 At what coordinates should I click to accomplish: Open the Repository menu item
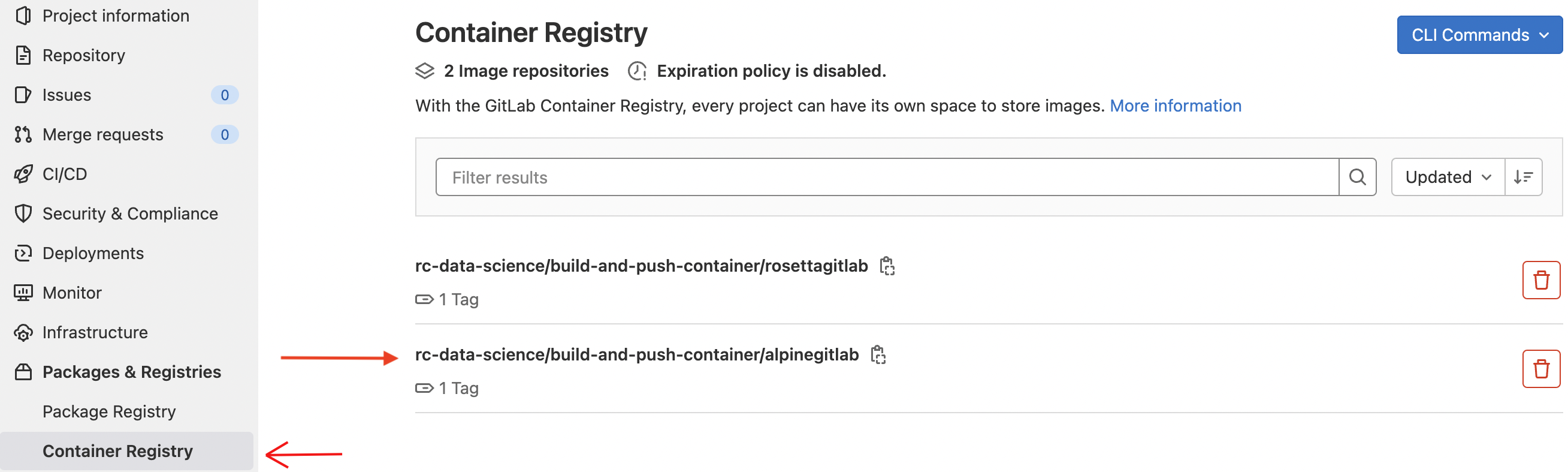click(83, 55)
